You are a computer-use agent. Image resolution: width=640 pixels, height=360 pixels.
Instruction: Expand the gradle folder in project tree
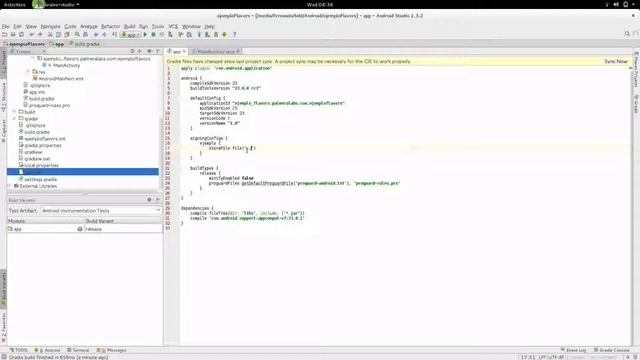(14, 118)
